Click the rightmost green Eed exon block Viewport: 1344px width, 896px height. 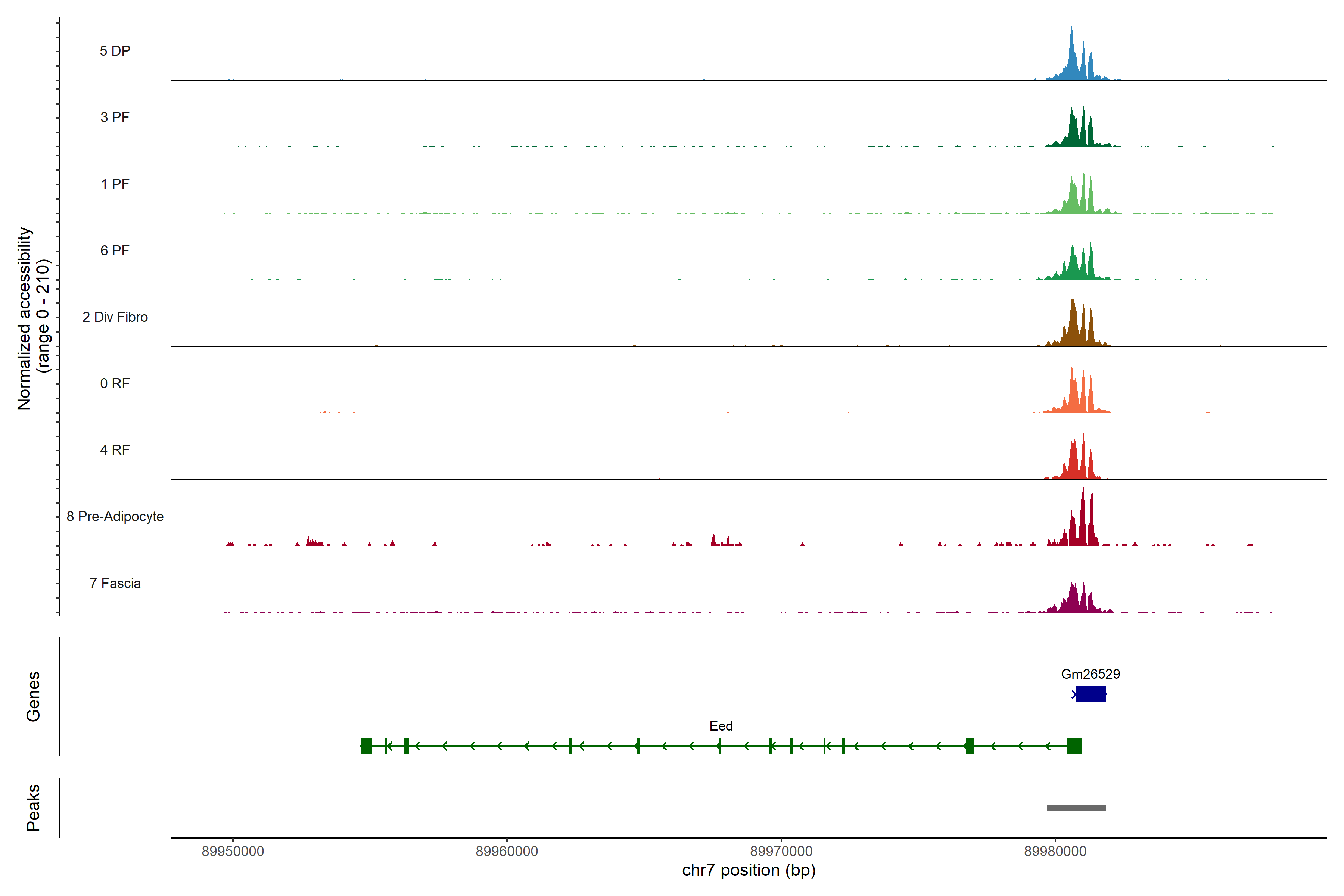click(1074, 746)
